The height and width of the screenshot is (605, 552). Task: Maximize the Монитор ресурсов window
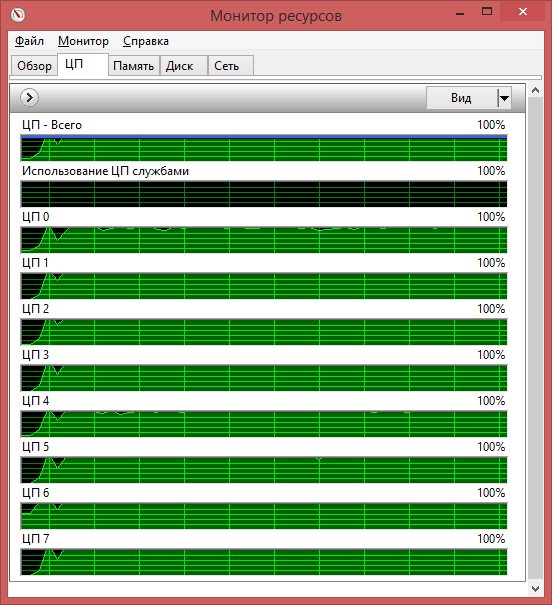pyautogui.click(x=487, y=12)
